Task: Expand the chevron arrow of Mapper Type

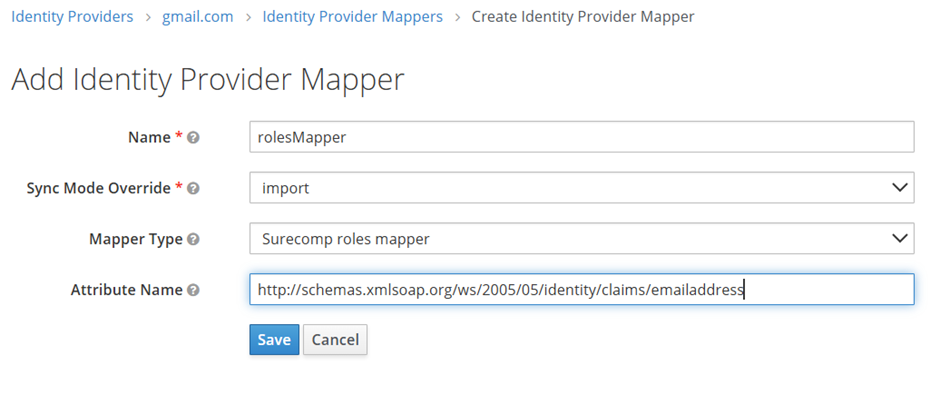Action: click(x=899, y=239)
